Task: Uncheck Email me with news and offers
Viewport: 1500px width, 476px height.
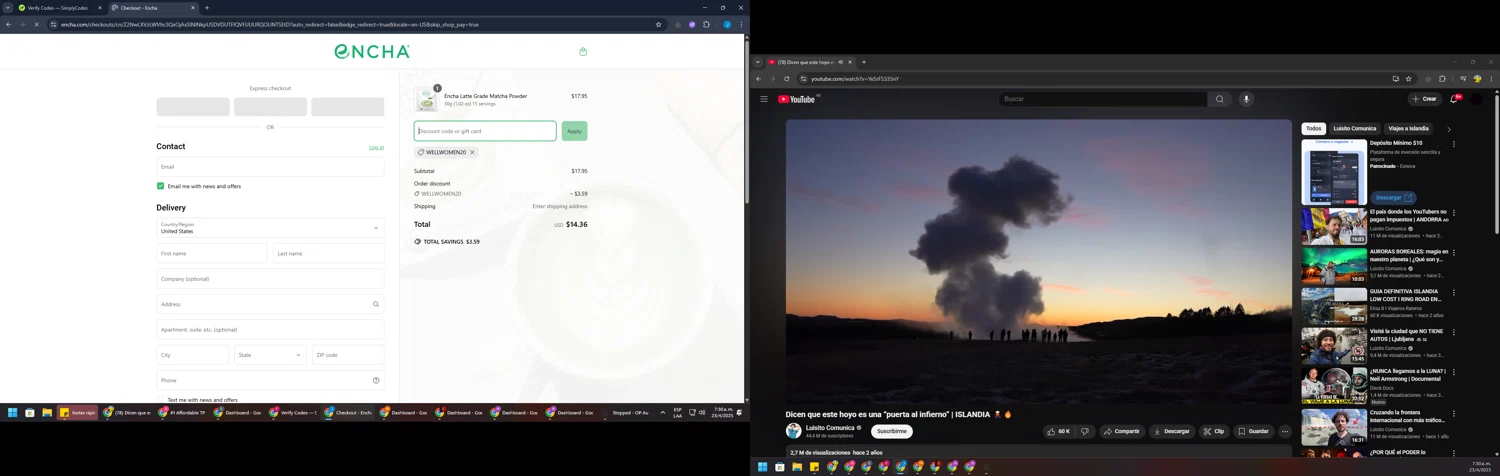Action: click(160, 186)
